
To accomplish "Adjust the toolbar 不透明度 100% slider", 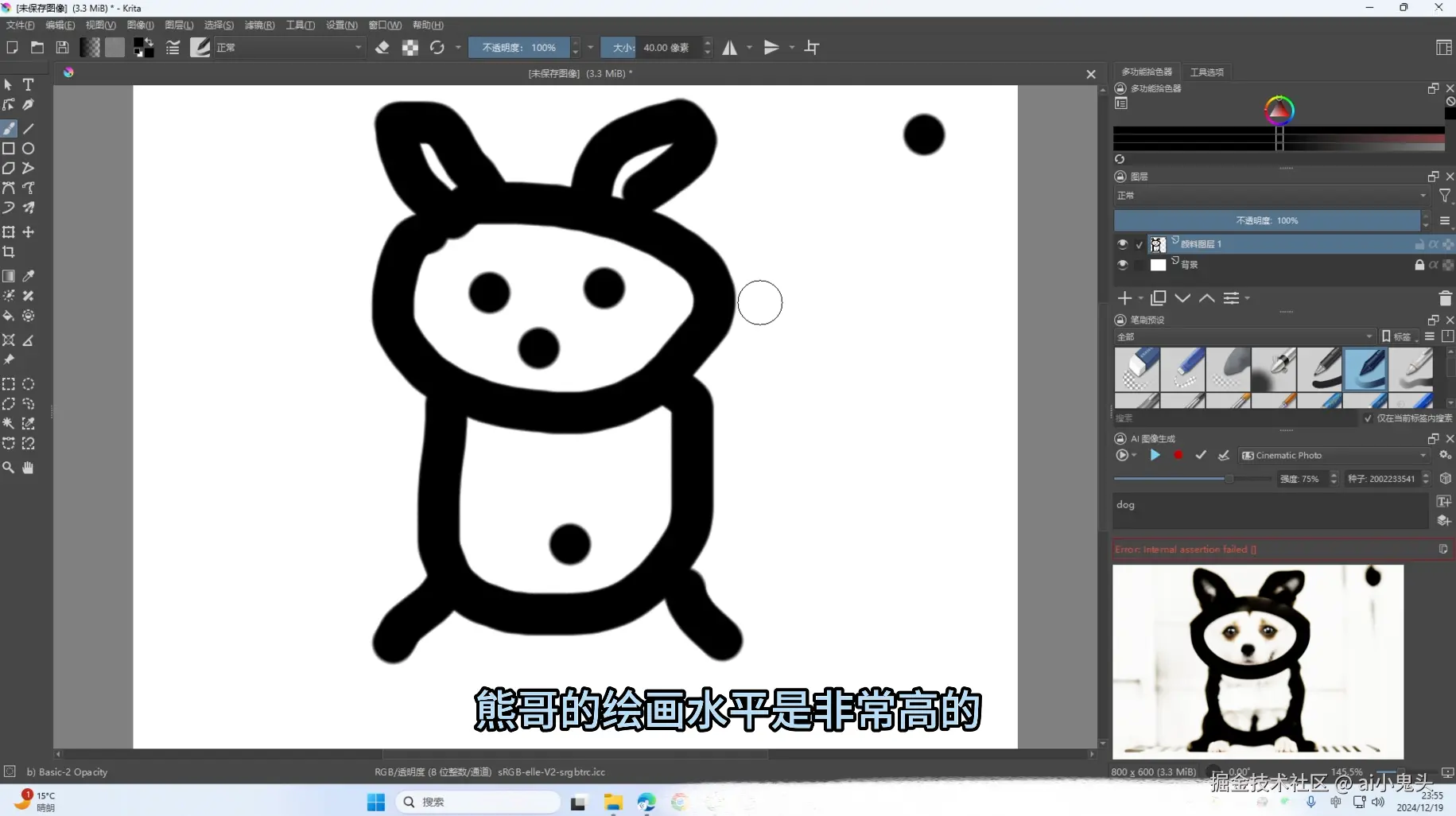I will (518, 48).
